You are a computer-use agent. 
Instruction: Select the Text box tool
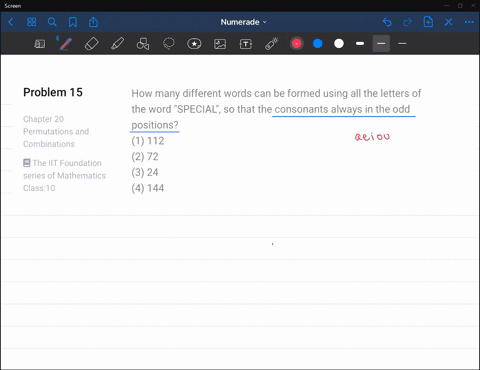point(246,44)
